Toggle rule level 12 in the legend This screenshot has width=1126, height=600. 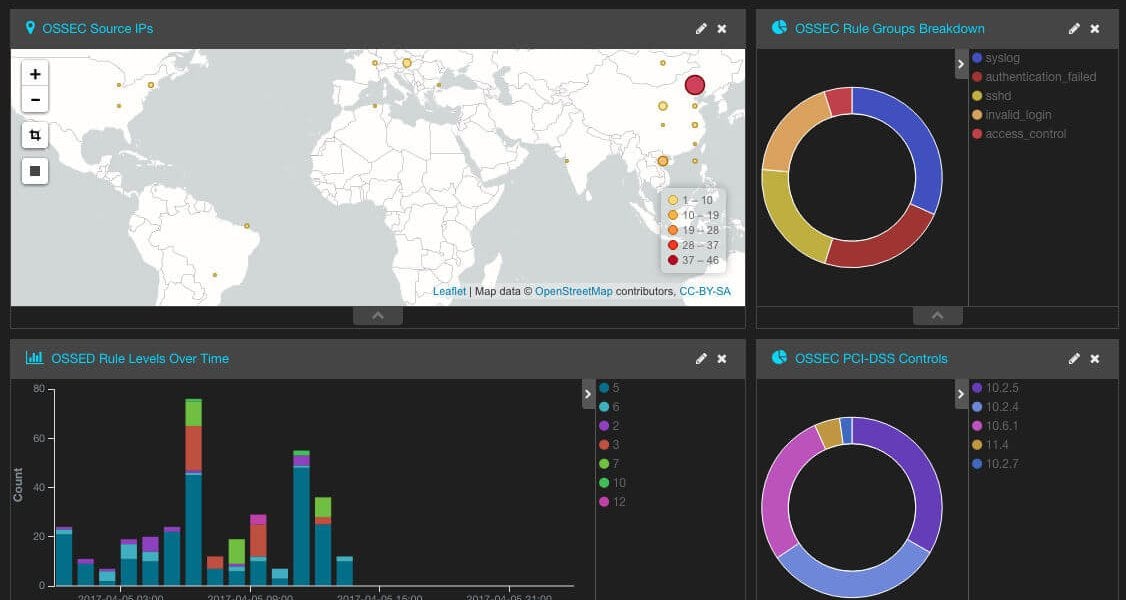click(x=612, y=502)
